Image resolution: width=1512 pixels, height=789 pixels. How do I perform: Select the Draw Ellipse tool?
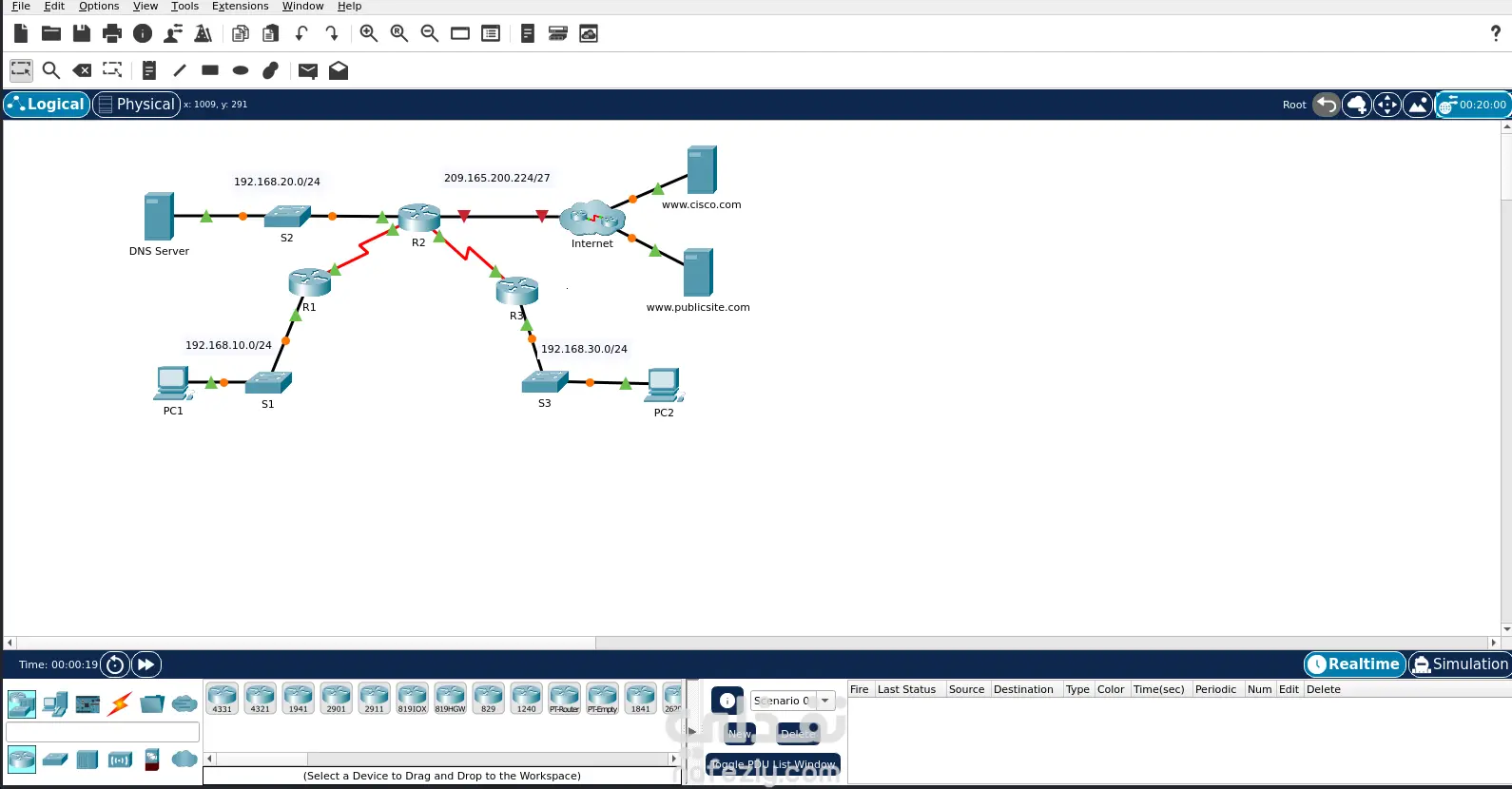(241, 70)
